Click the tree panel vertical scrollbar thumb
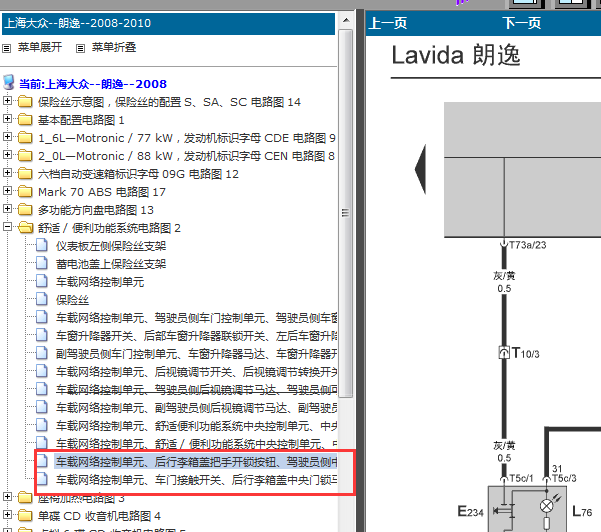601x532 pixels. point(346,213)
